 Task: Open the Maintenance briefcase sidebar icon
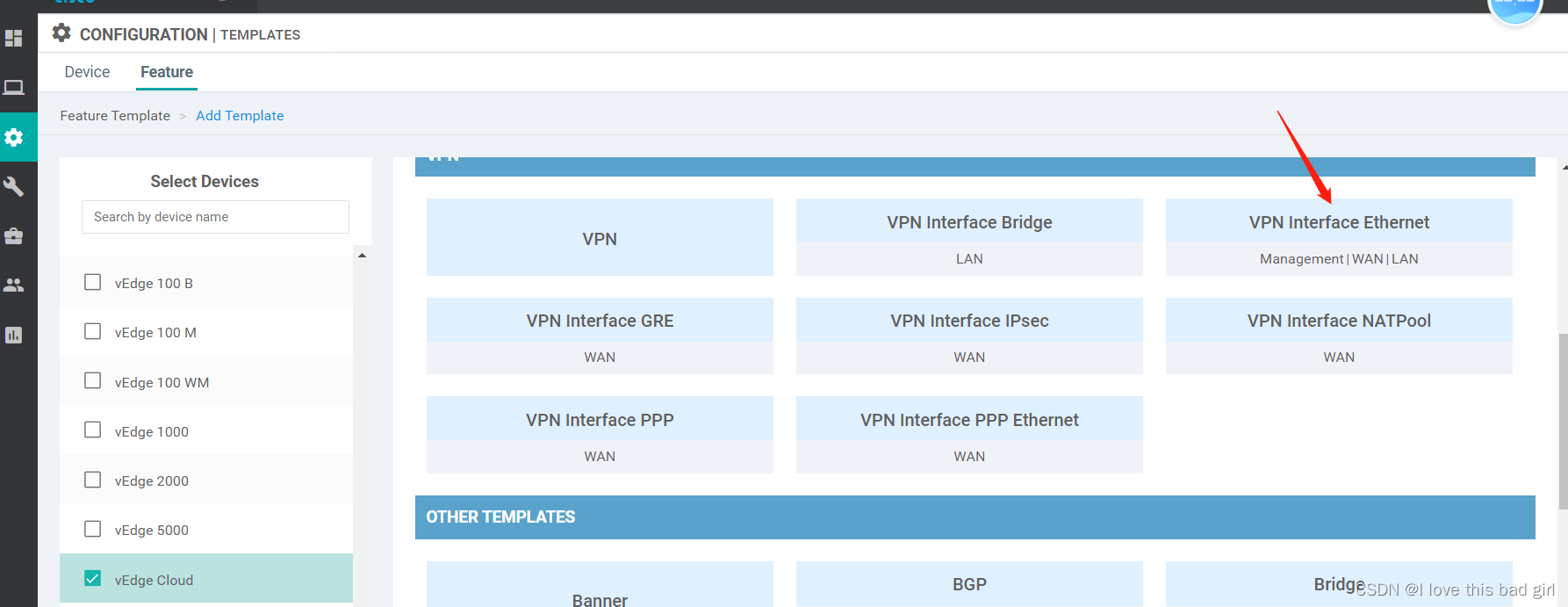pos(13,235)
